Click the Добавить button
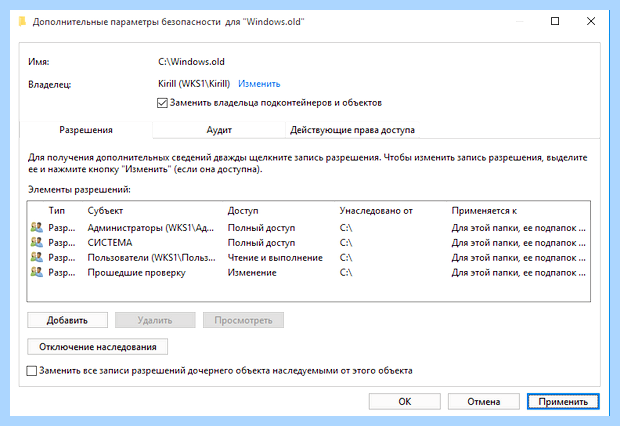The width and height of the screenshot is (620, 426). pos(67,320)
